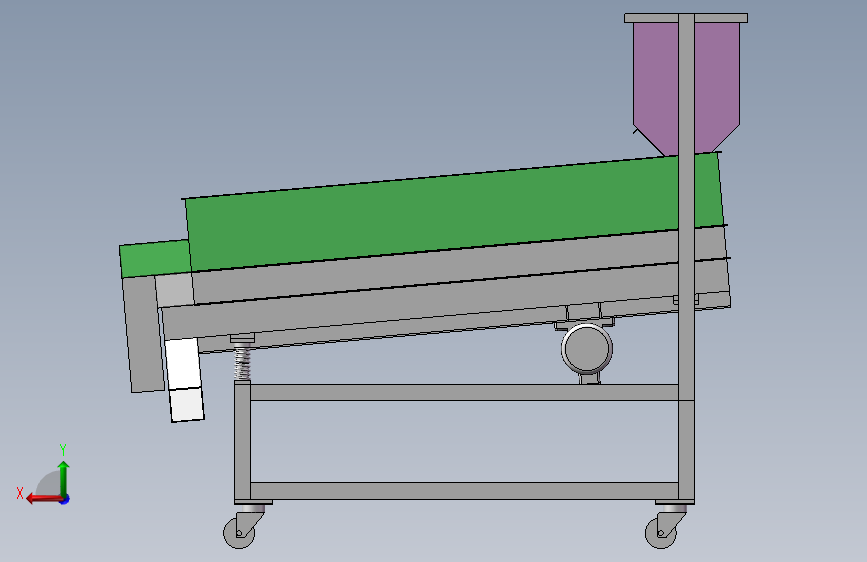Screen dimensions: 867x562
Task: Select the coil spring under the tray
Action: point(242,361)
